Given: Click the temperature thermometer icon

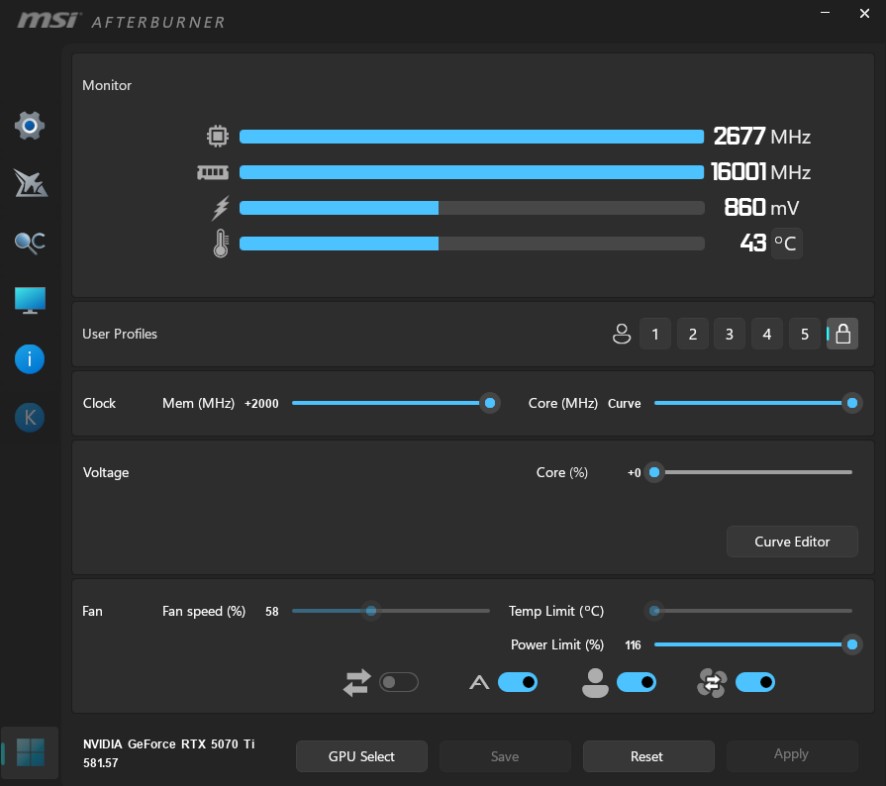Looking at the screenshot, I should [x=220, y=242].
